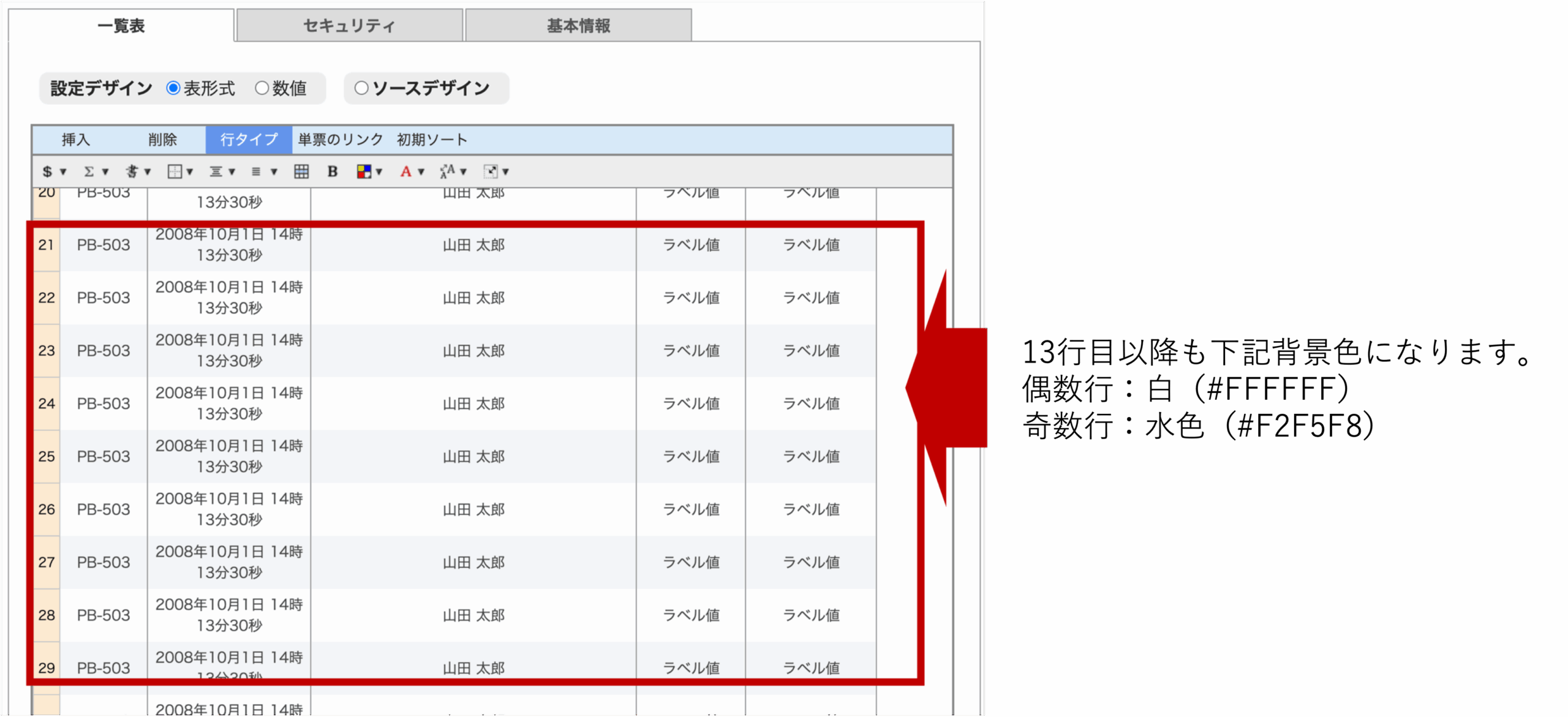Image resolution: width=1568 pixels, height=717 pixels.
Task: Click the second ラベル値 cell in row 27
Action: (x=811, y=563)
